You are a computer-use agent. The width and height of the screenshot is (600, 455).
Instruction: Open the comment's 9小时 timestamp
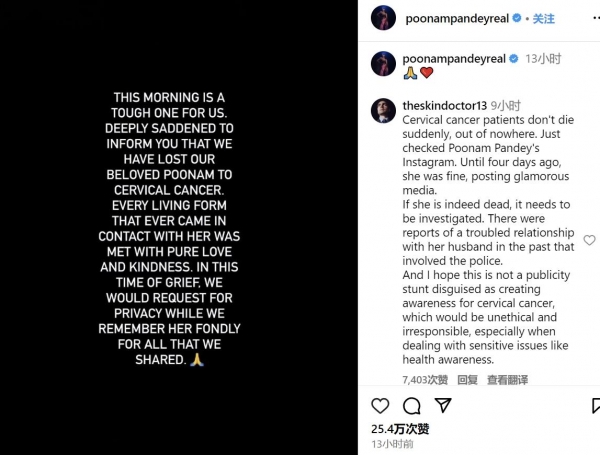(x=507, y=105)
